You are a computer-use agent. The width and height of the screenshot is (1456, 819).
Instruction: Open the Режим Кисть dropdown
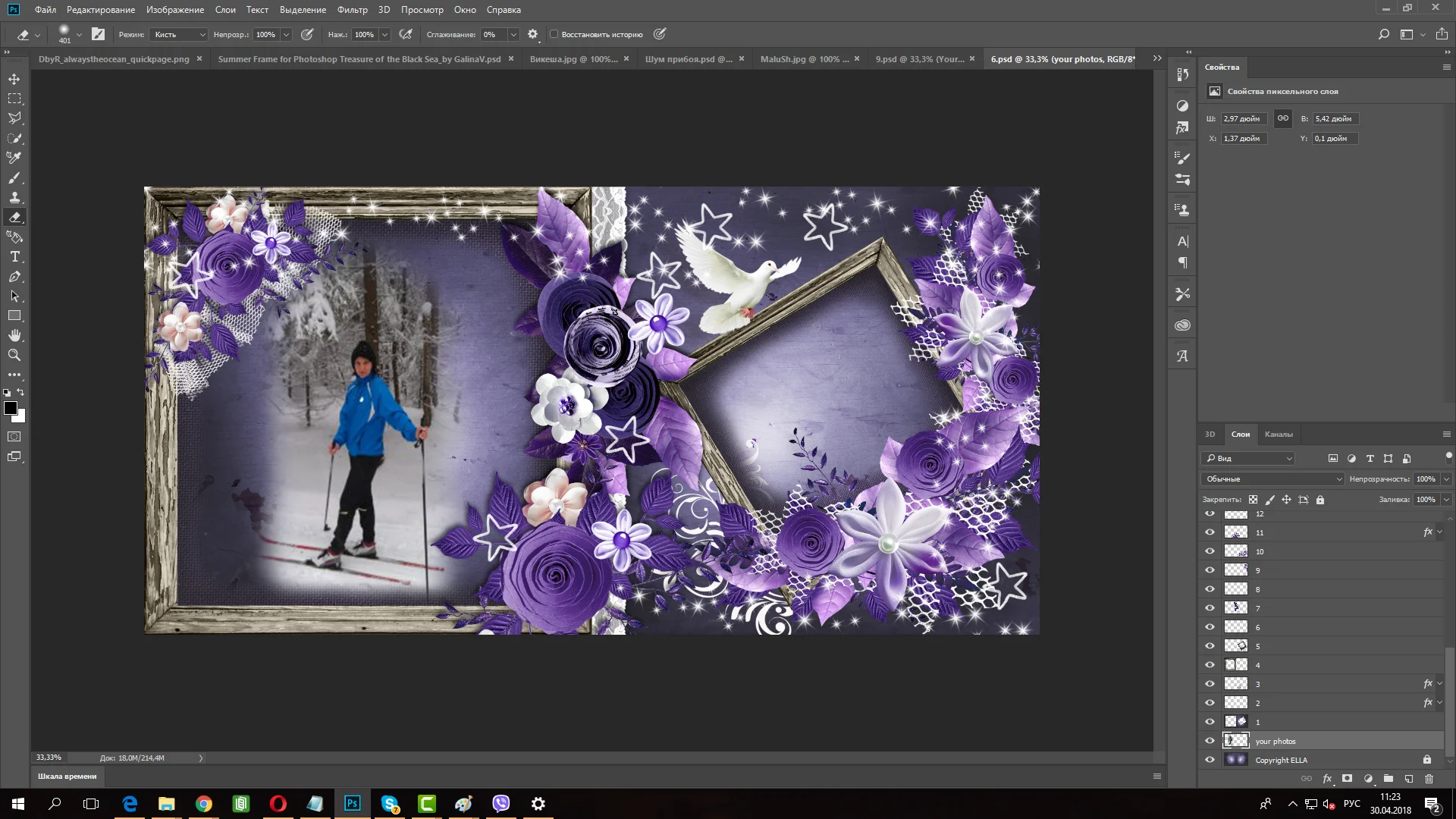pos(179,34)
